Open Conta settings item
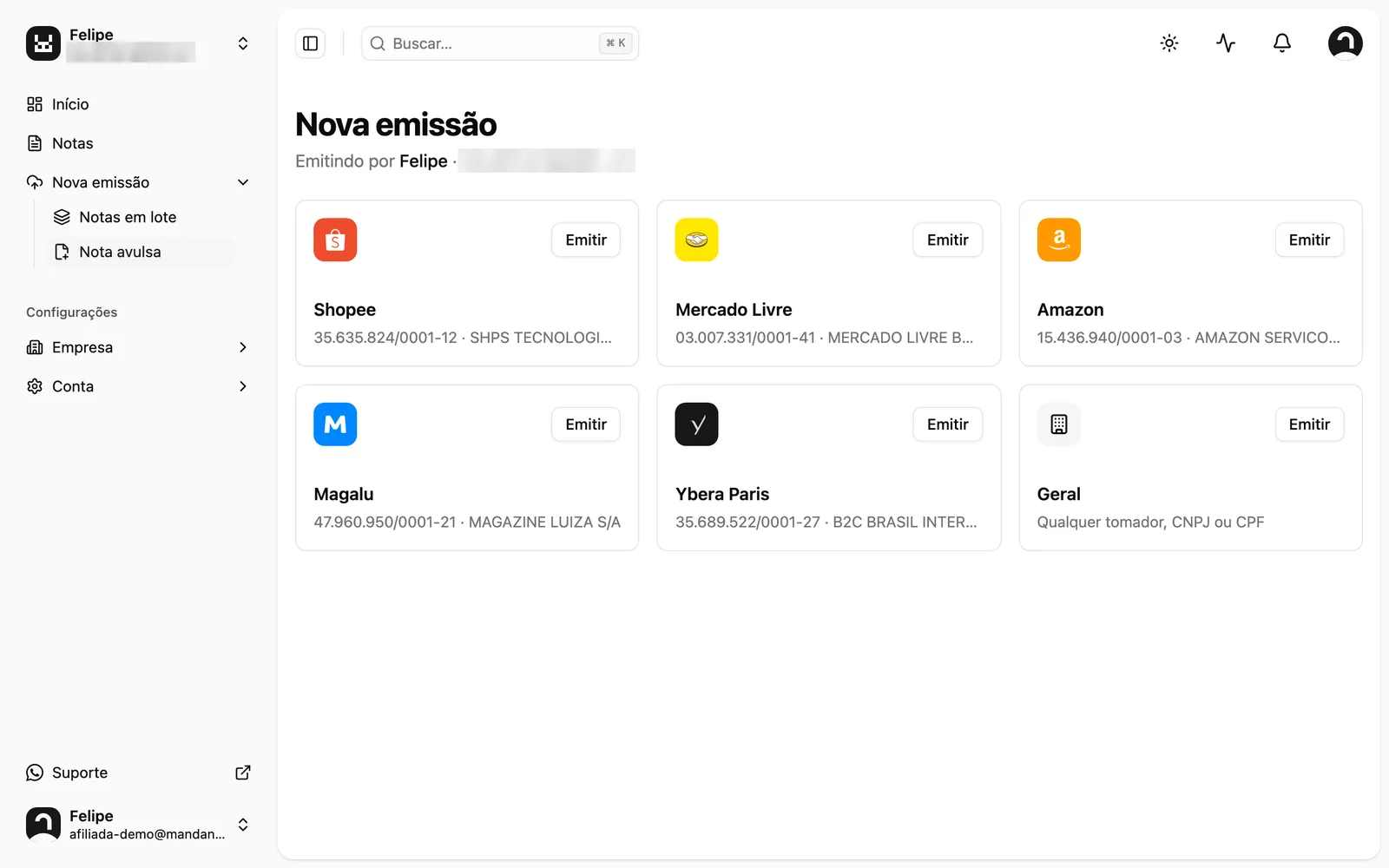1389x868 pixels. (x=139, y=386)
